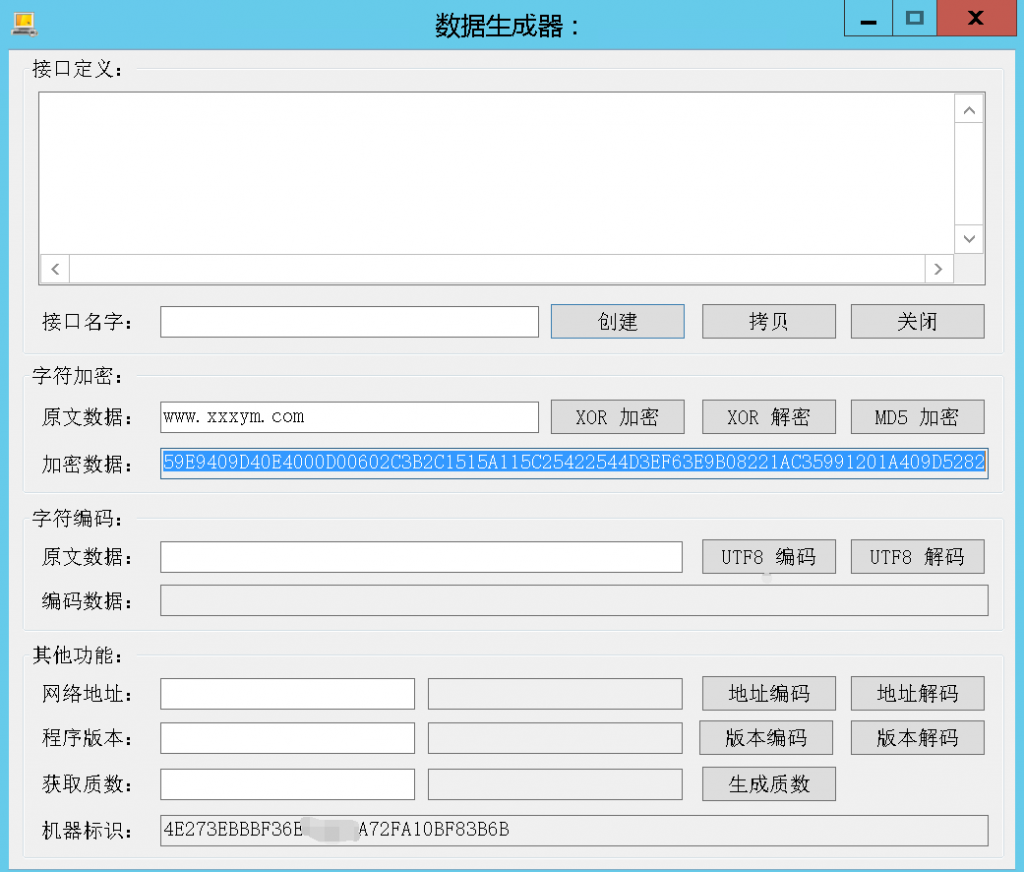The height and width of the screenshot is (872, 1024).
Task: Click the 编码数据 output field
Action: coord(574,600)
